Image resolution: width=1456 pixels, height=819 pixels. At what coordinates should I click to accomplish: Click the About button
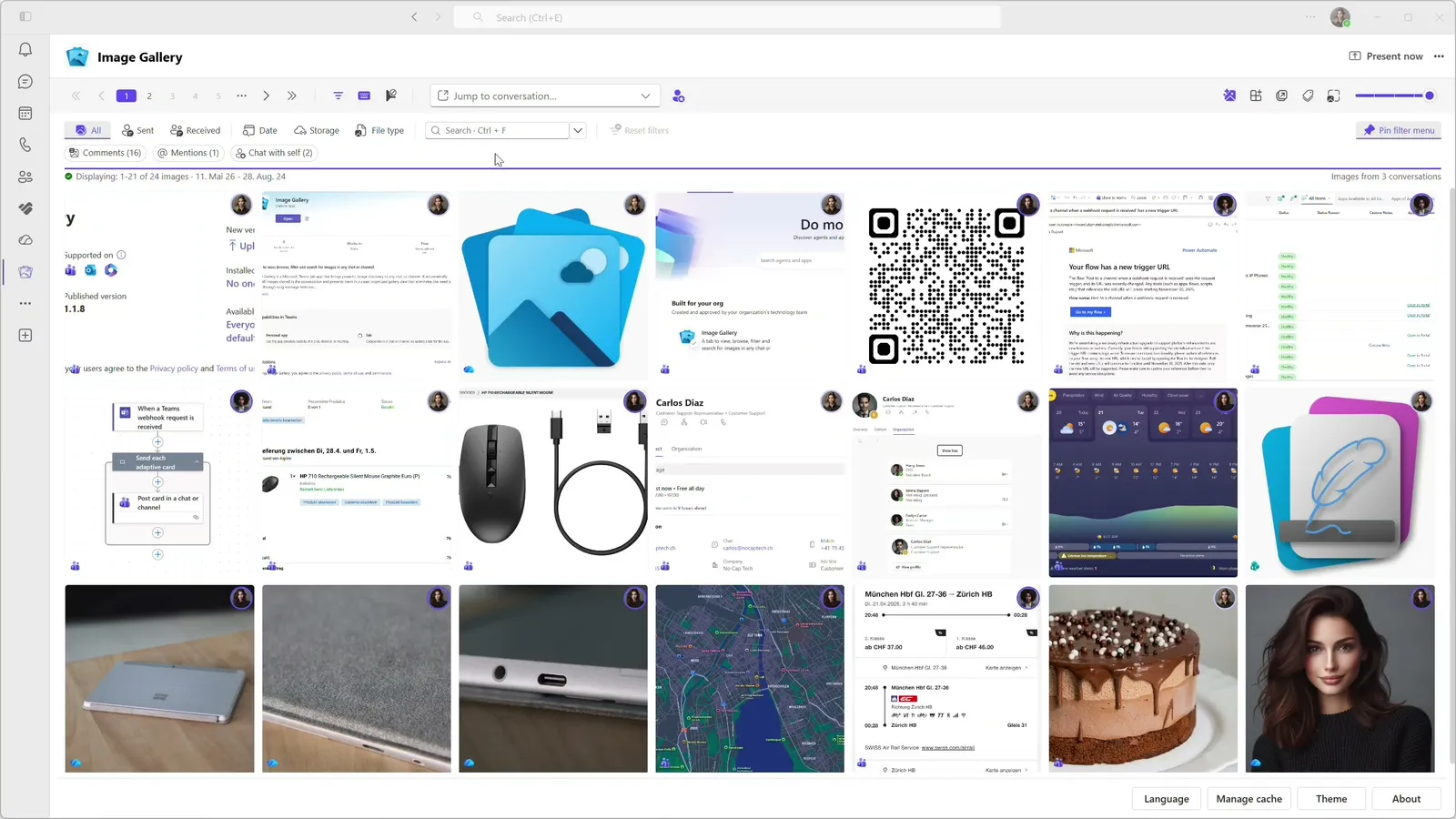coord(1406,799)
